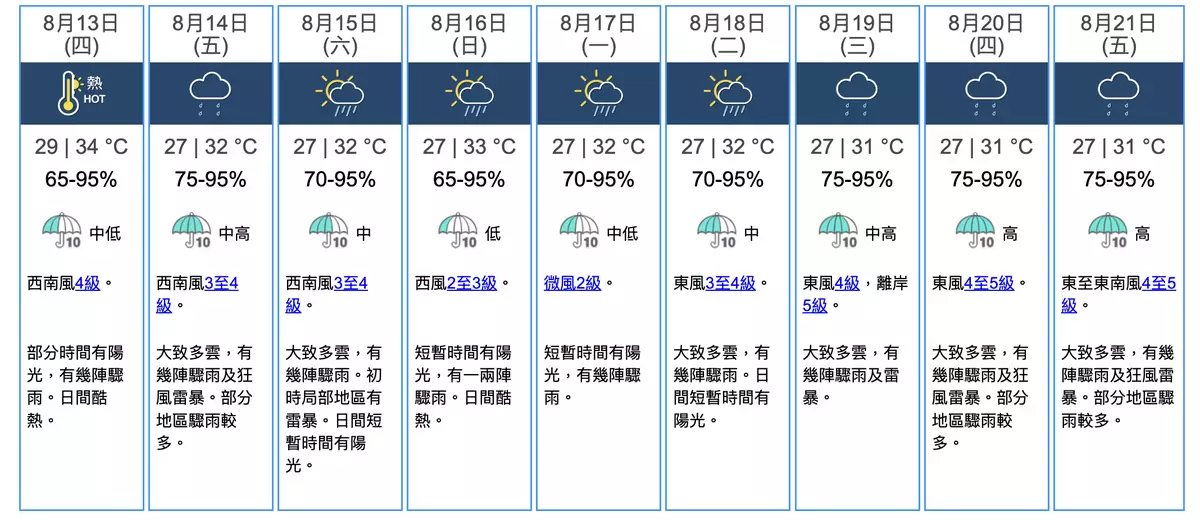This screenshot has width=1200, height=520.
Task: Select the 8月15日 (六) date header
Action: pyautogui.click(x=339, y=34)
